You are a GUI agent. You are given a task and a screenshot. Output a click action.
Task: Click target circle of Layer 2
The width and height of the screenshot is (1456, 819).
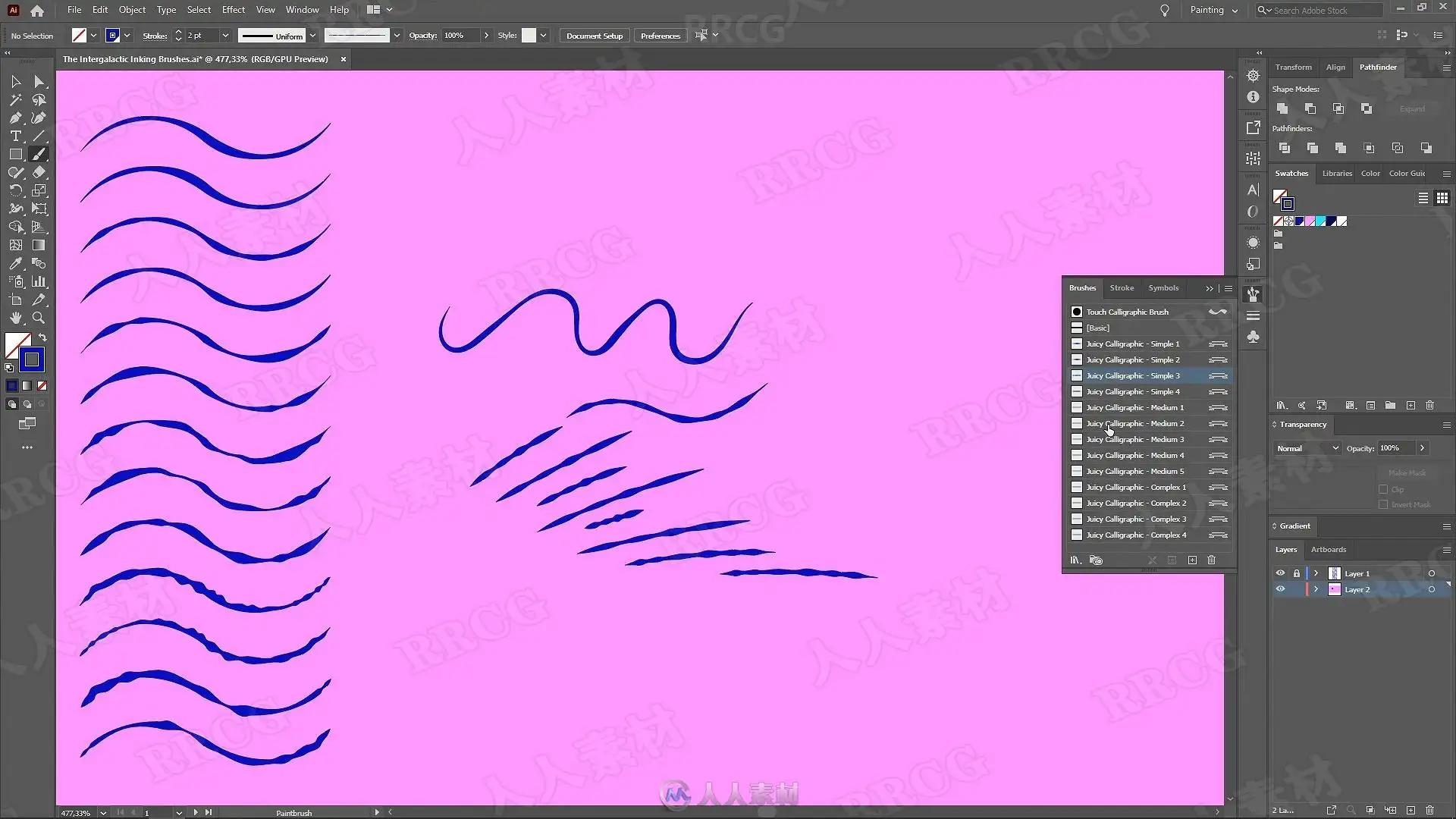coord(1432,589)
